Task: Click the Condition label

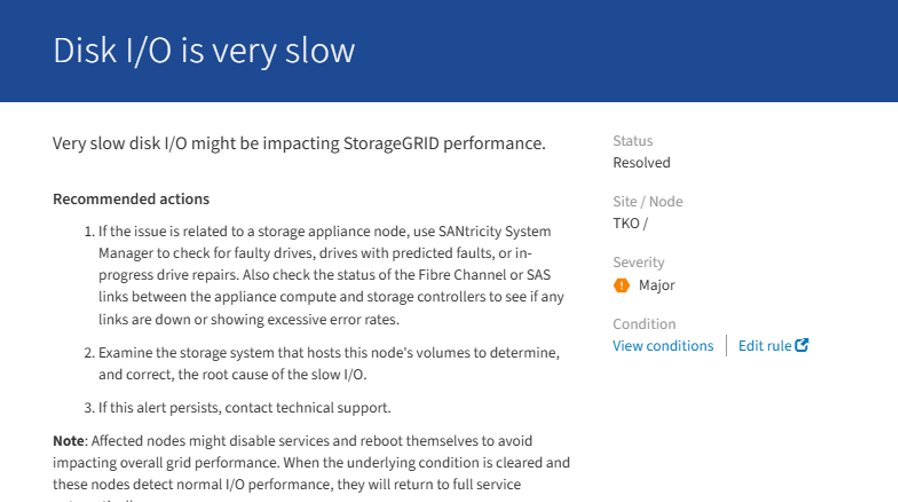Action: tap(644, 324)
